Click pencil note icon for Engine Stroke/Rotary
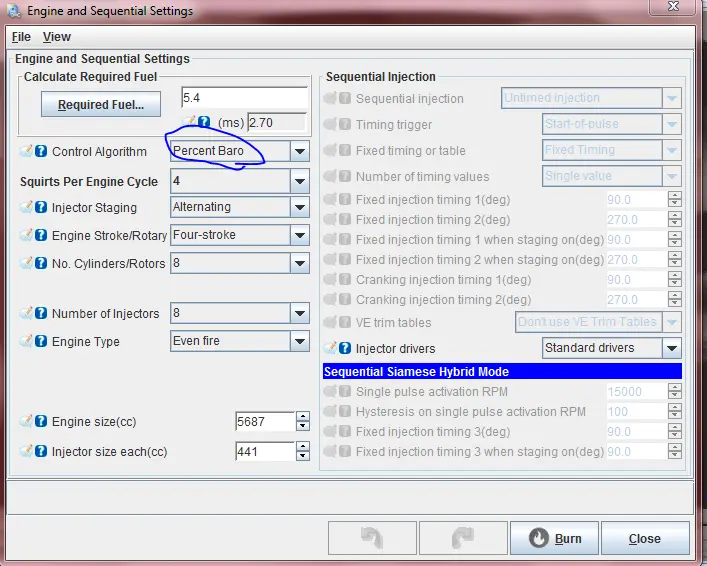 [x=26, y=235]
